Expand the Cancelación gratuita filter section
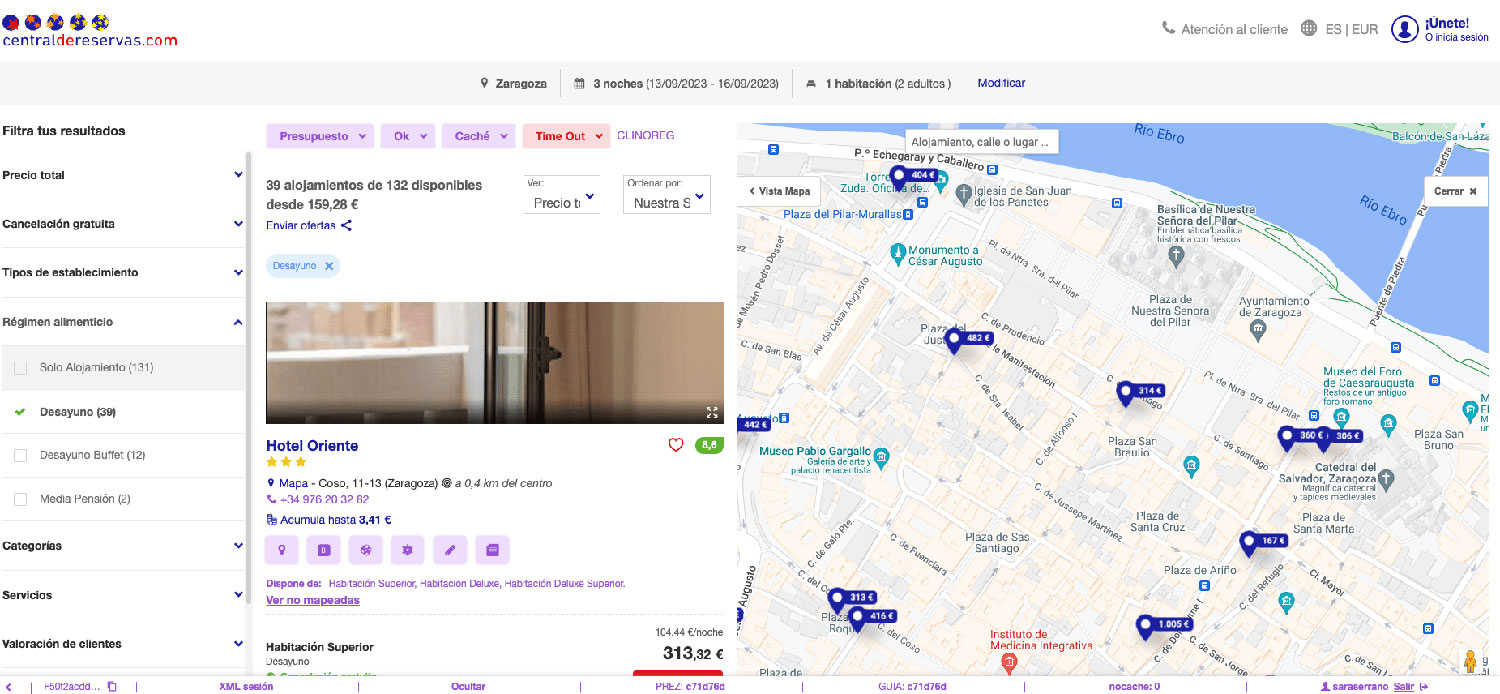 point(123,224)
